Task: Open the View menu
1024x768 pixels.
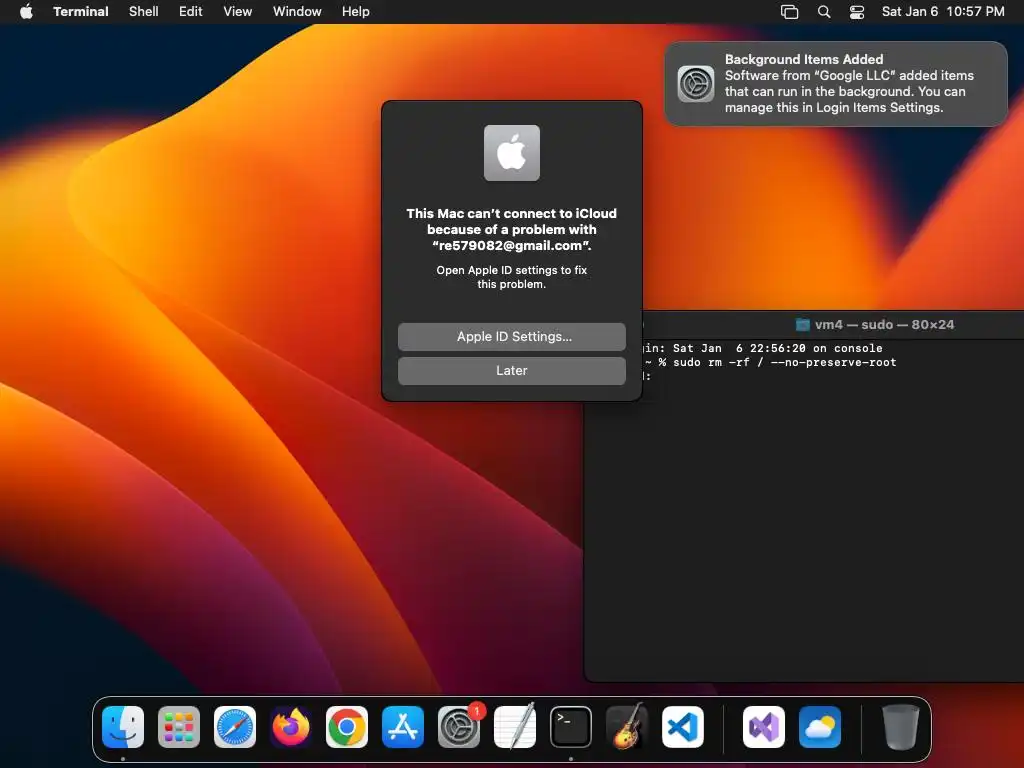Action: pos(238,12)
